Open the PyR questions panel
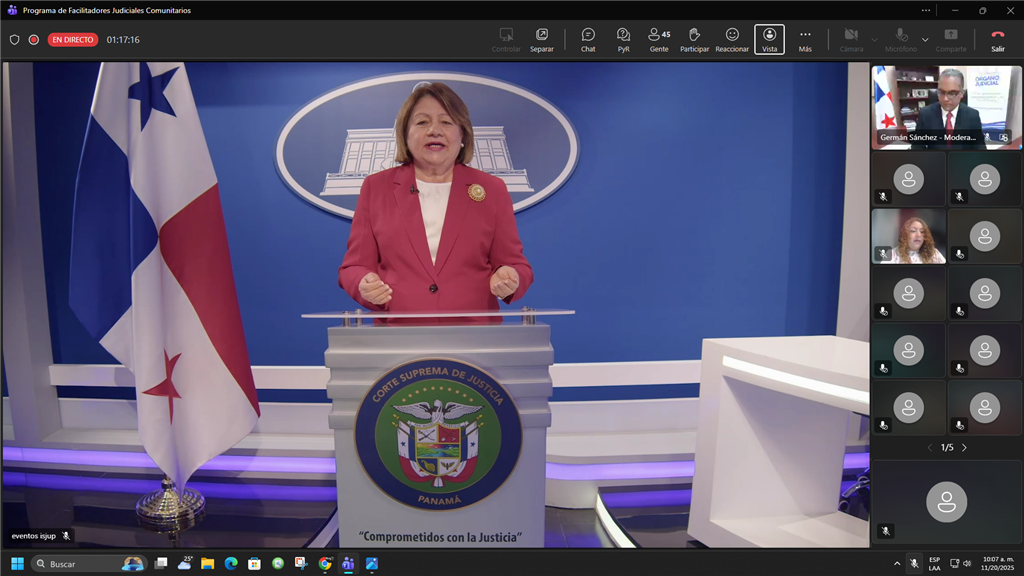This screenshot has width=1024, height=576. [x=623, y=39]
